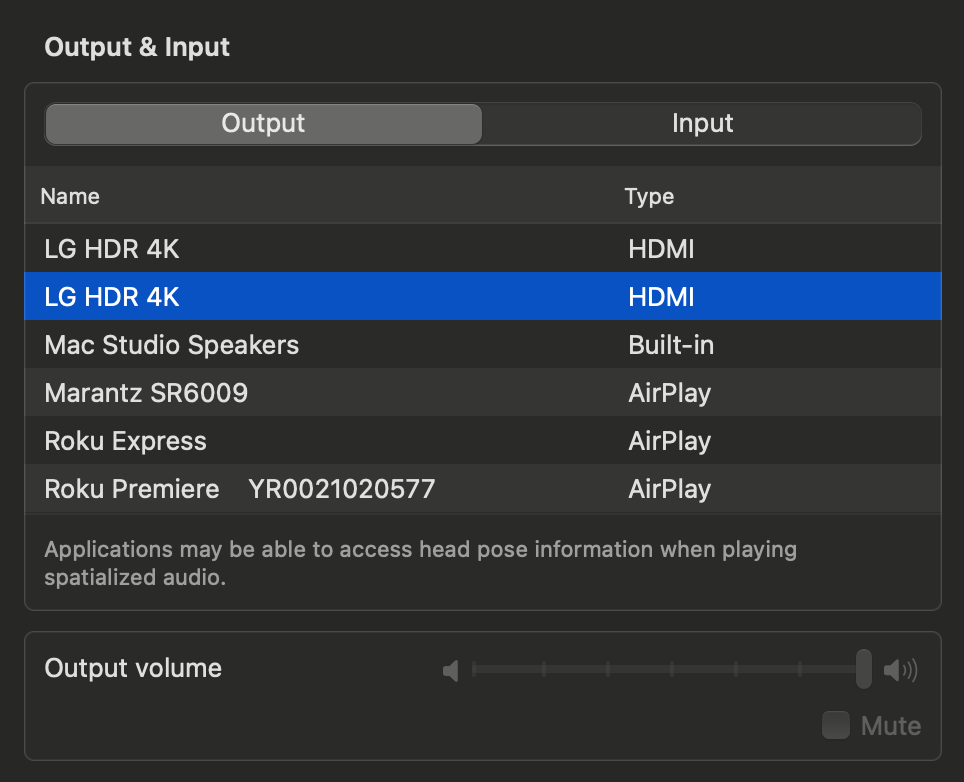Image resolution: width=964 pixels, height=782 pixels.
Task: Click the Output volume label
Action: coord(133,668)
